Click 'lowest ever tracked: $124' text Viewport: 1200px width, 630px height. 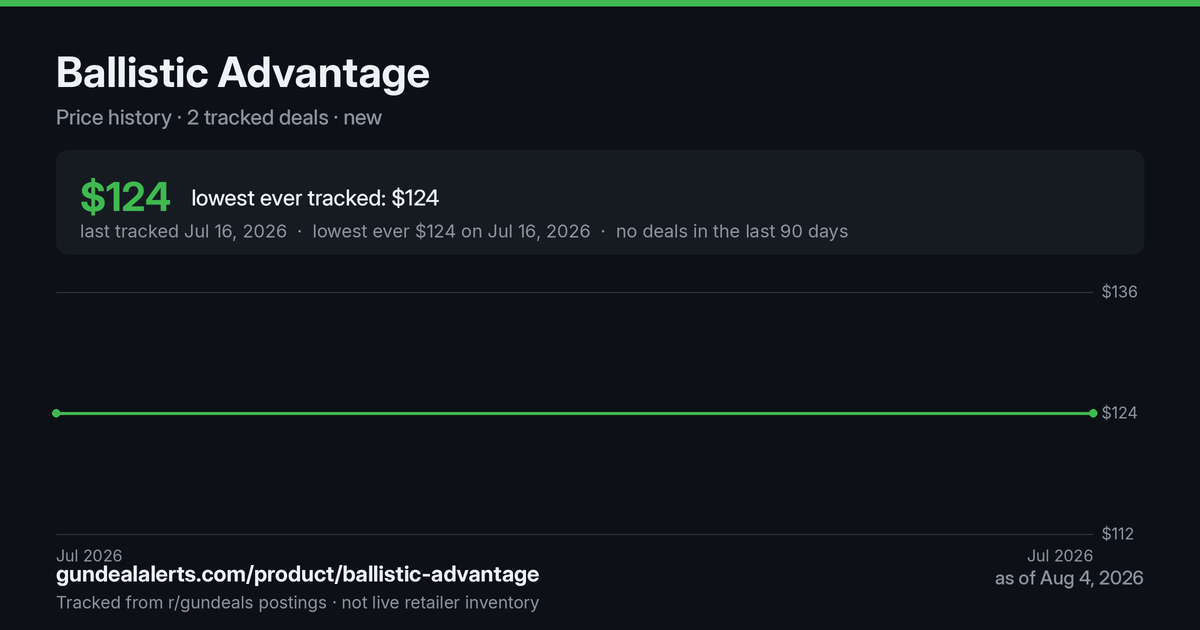tap(315, 198)
